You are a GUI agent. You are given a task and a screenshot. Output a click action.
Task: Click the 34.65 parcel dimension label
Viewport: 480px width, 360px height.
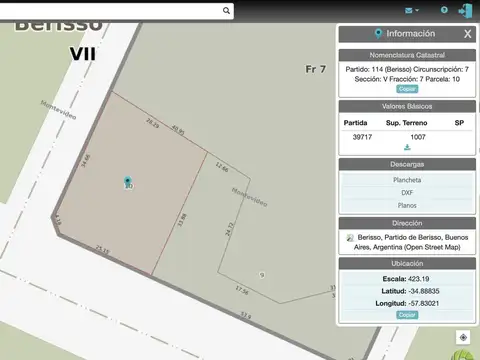[86, 161]
